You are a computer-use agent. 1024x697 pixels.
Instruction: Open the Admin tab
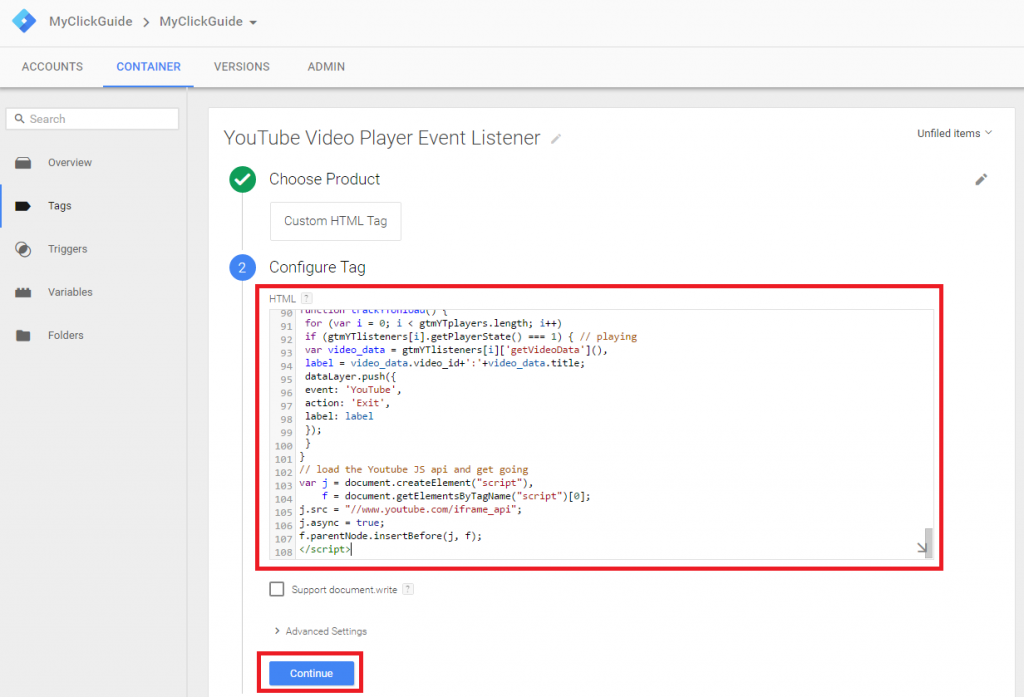coord(326,67)
